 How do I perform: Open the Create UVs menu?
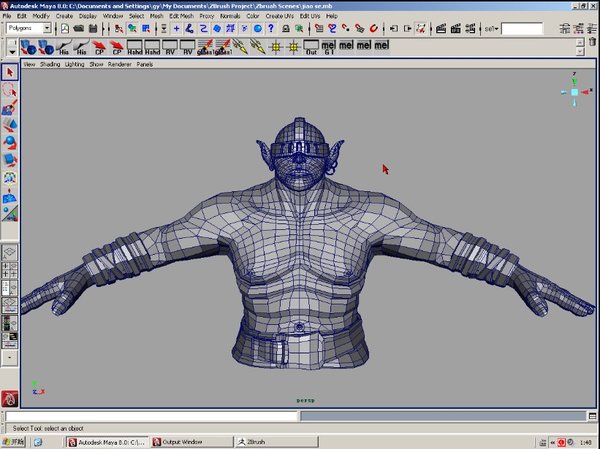[281, 17]
